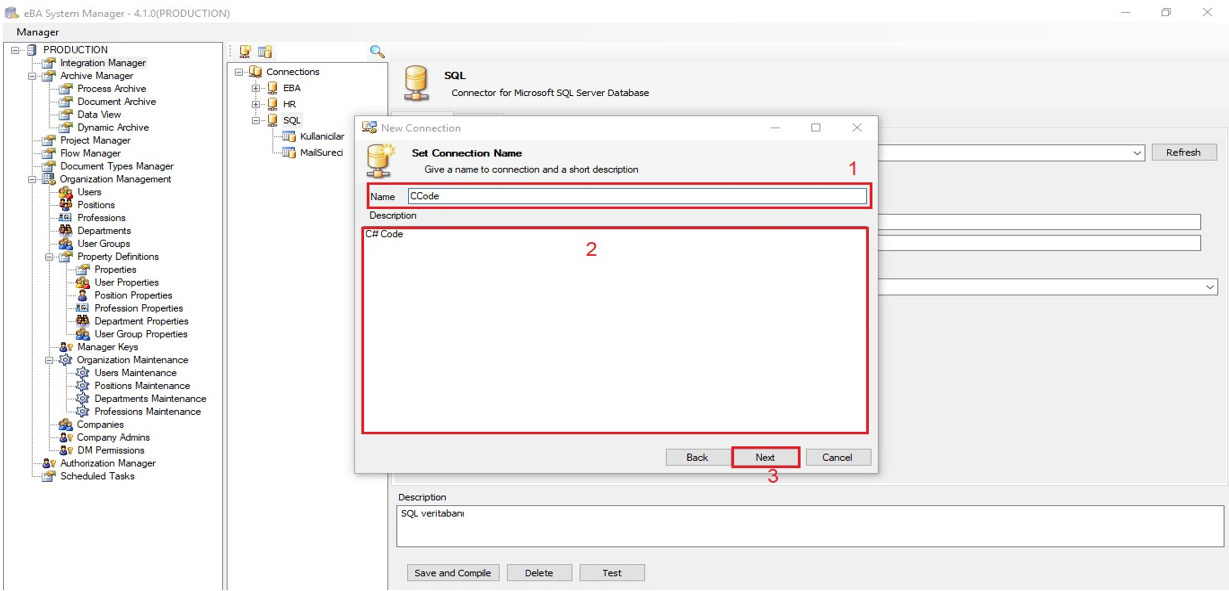Click Save and Compile
Screen dimensions: 1229x591
pos(453,573)
